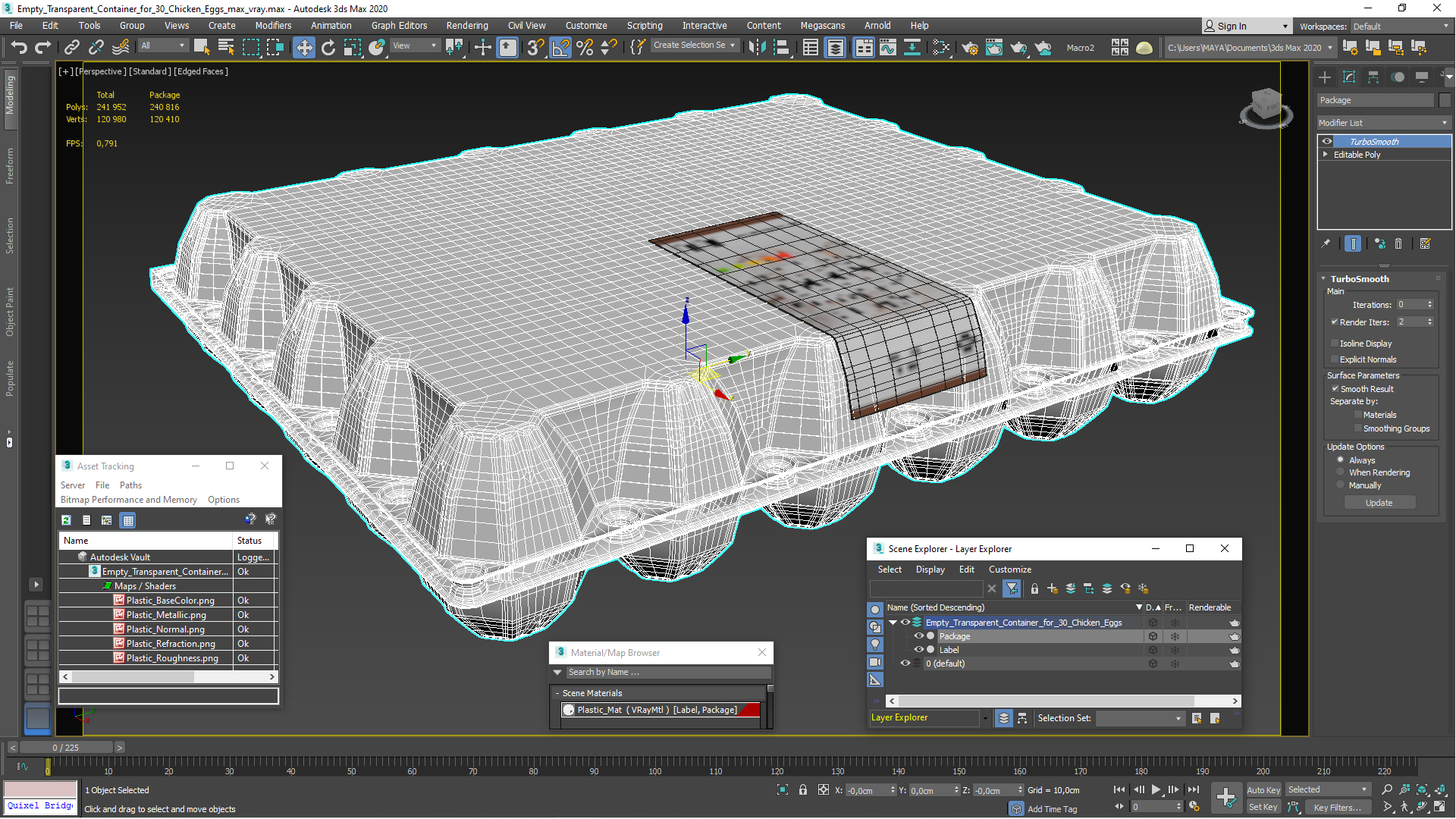Activate the Select and Move tool
The height and width of the screenshot is (819, 1456).
pyautogui.click(x=303, y=47)
